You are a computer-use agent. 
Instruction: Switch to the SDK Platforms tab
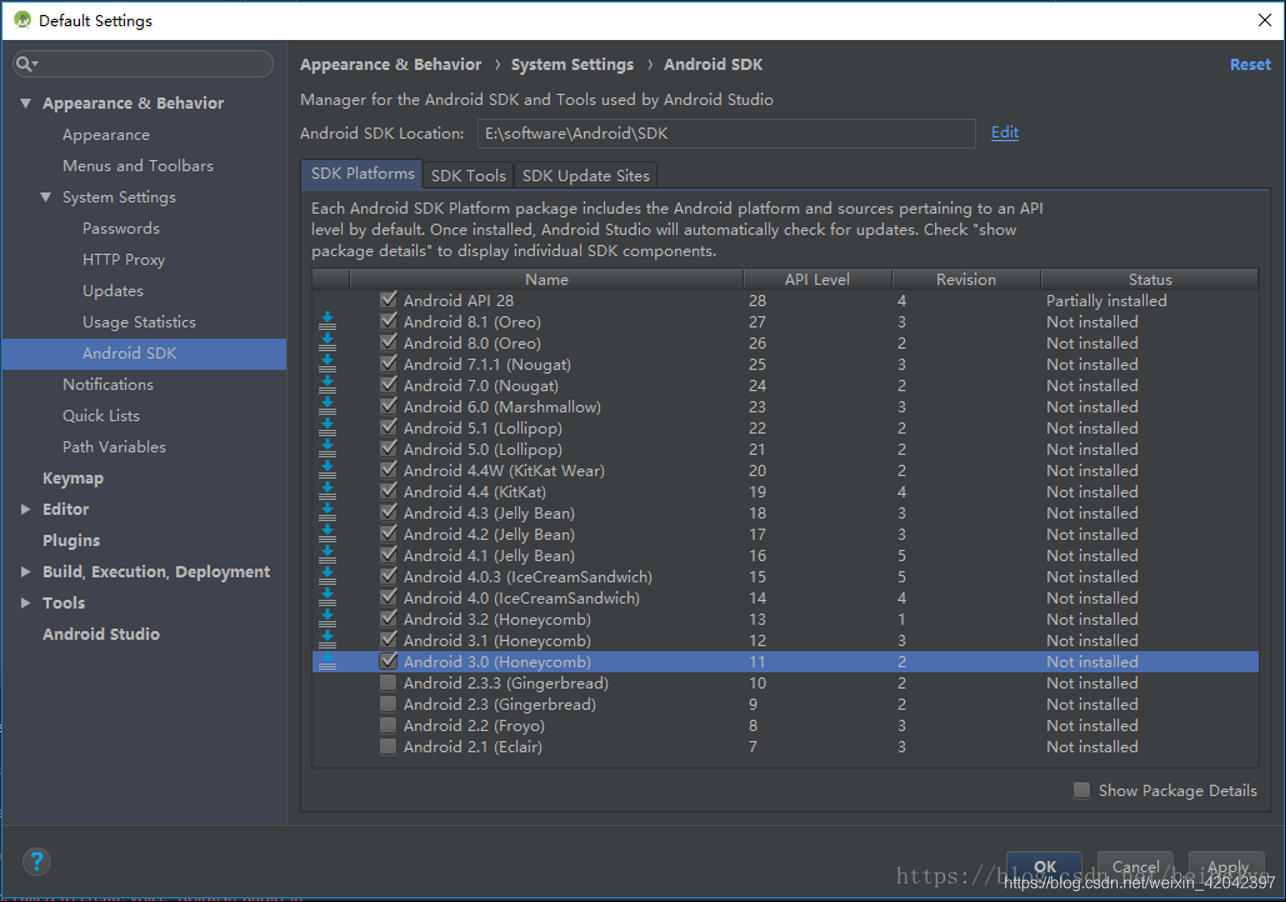[x=362, y=174]
